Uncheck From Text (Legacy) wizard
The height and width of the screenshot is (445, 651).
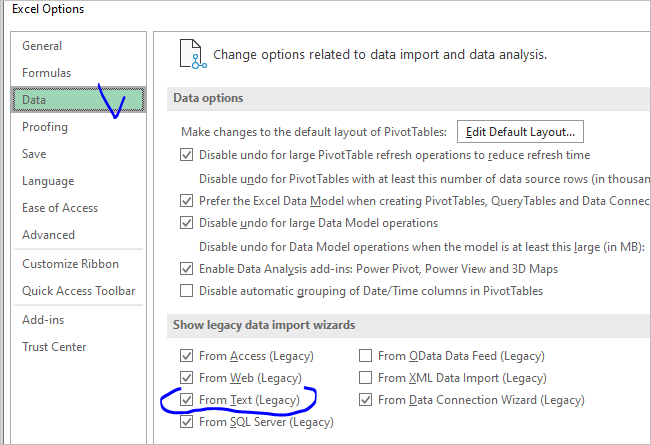coord(186,400)
